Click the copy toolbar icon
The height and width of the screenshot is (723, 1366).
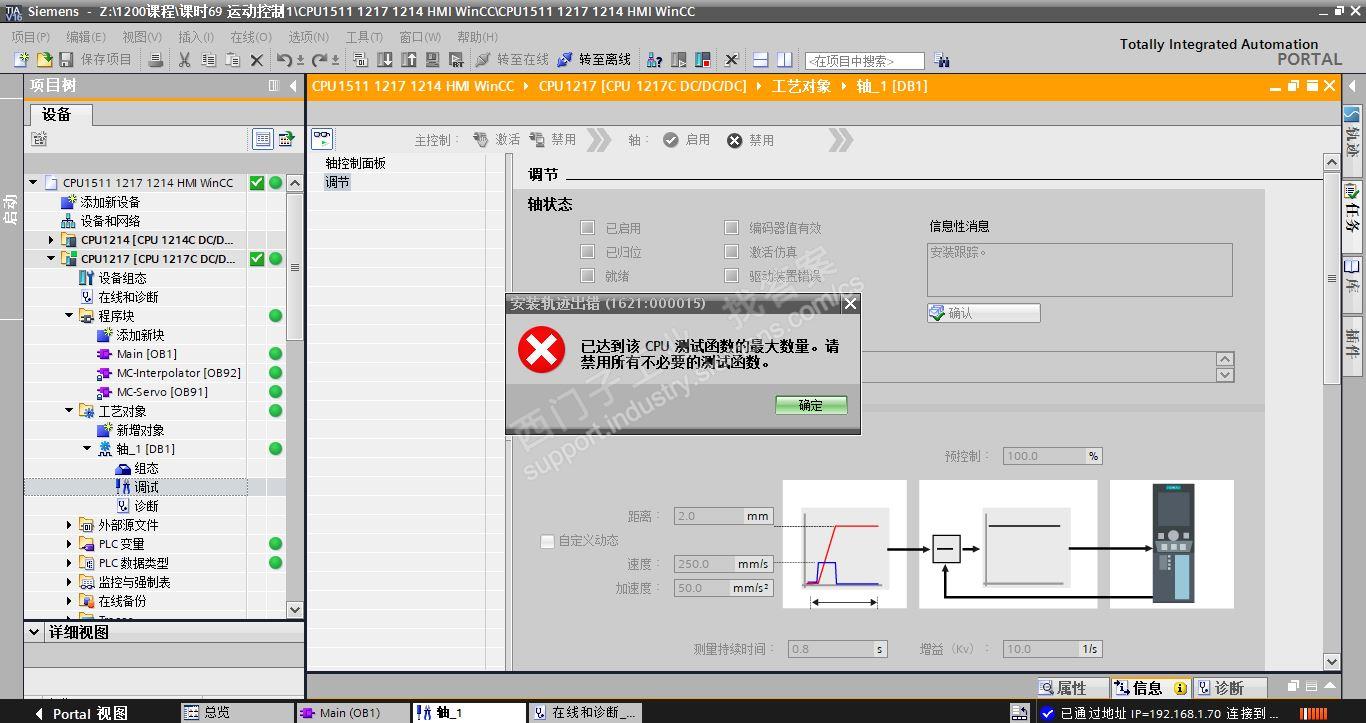[208, 60]
